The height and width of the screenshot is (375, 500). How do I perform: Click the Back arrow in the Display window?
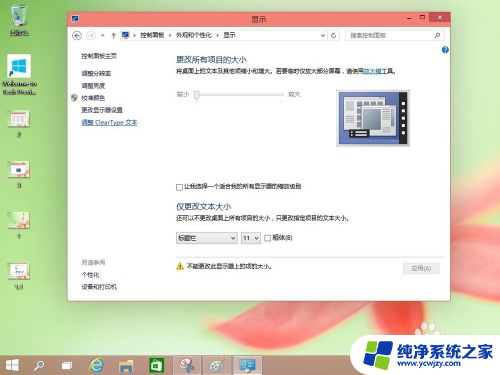coord(77,35)
